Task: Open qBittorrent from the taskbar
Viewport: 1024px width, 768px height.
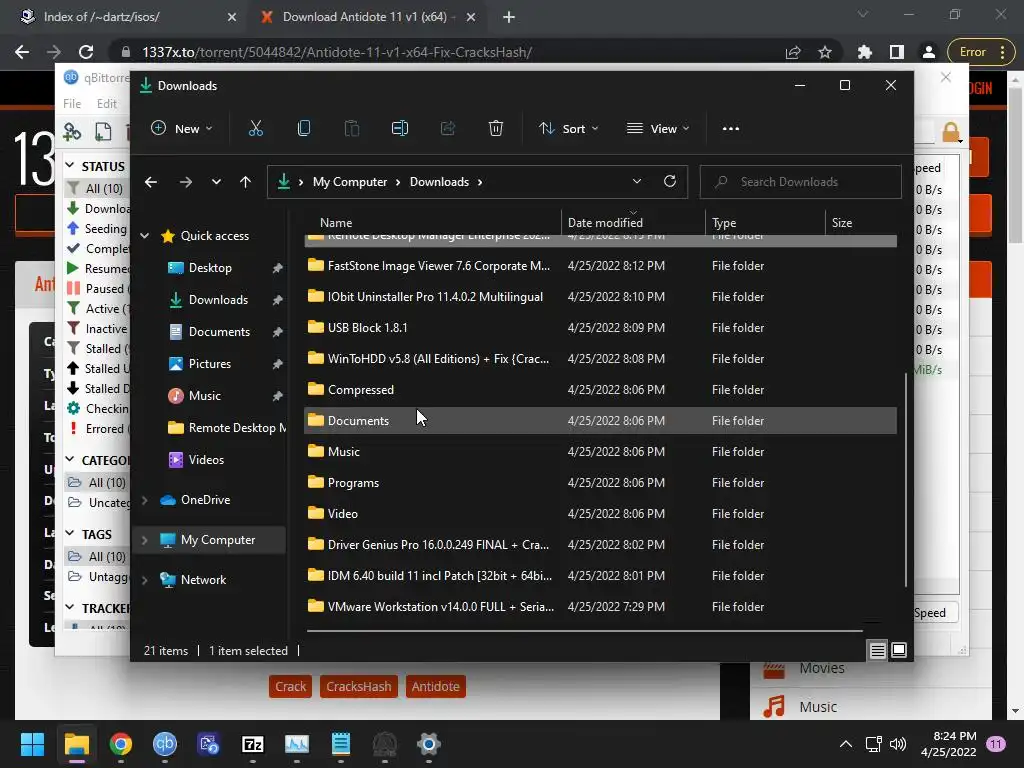Action: click(x=165, y=744)
